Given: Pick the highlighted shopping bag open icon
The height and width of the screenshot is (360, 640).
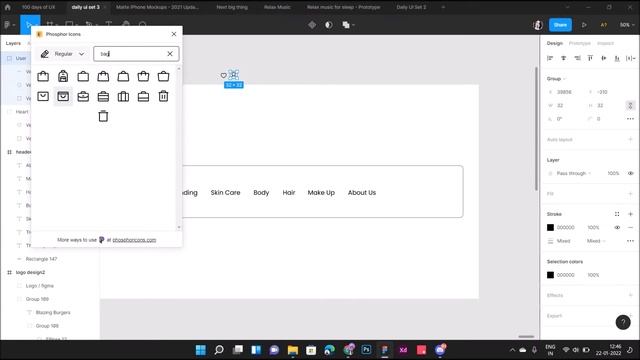Looking at the screenshot, I should (63, 96).
